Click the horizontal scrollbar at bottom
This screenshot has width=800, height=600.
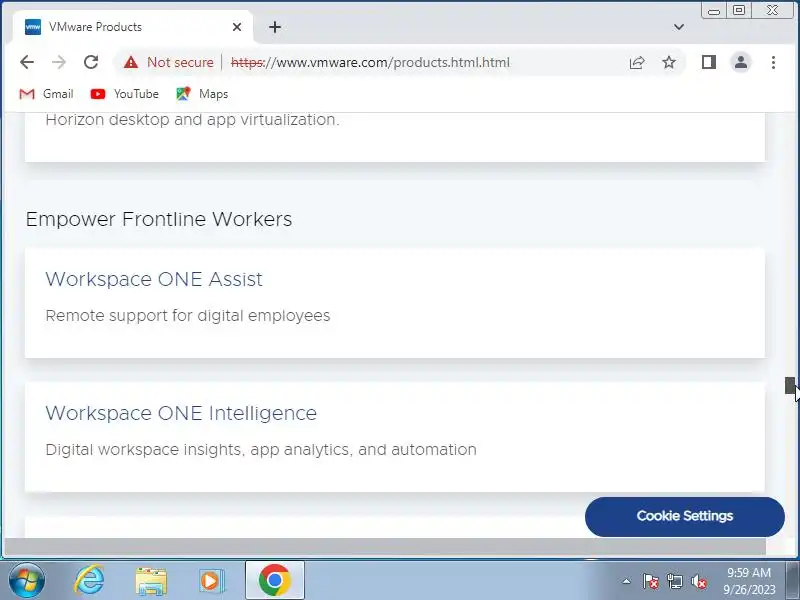click(385, 546)
